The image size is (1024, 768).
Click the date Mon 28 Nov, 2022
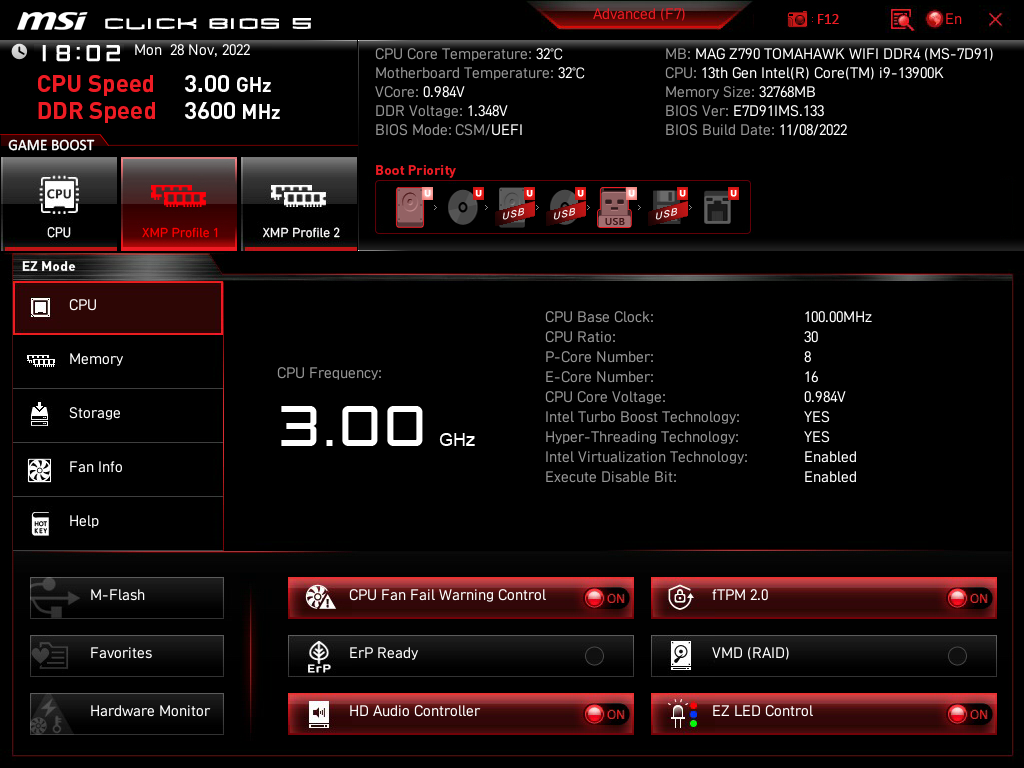coord(192,50)
